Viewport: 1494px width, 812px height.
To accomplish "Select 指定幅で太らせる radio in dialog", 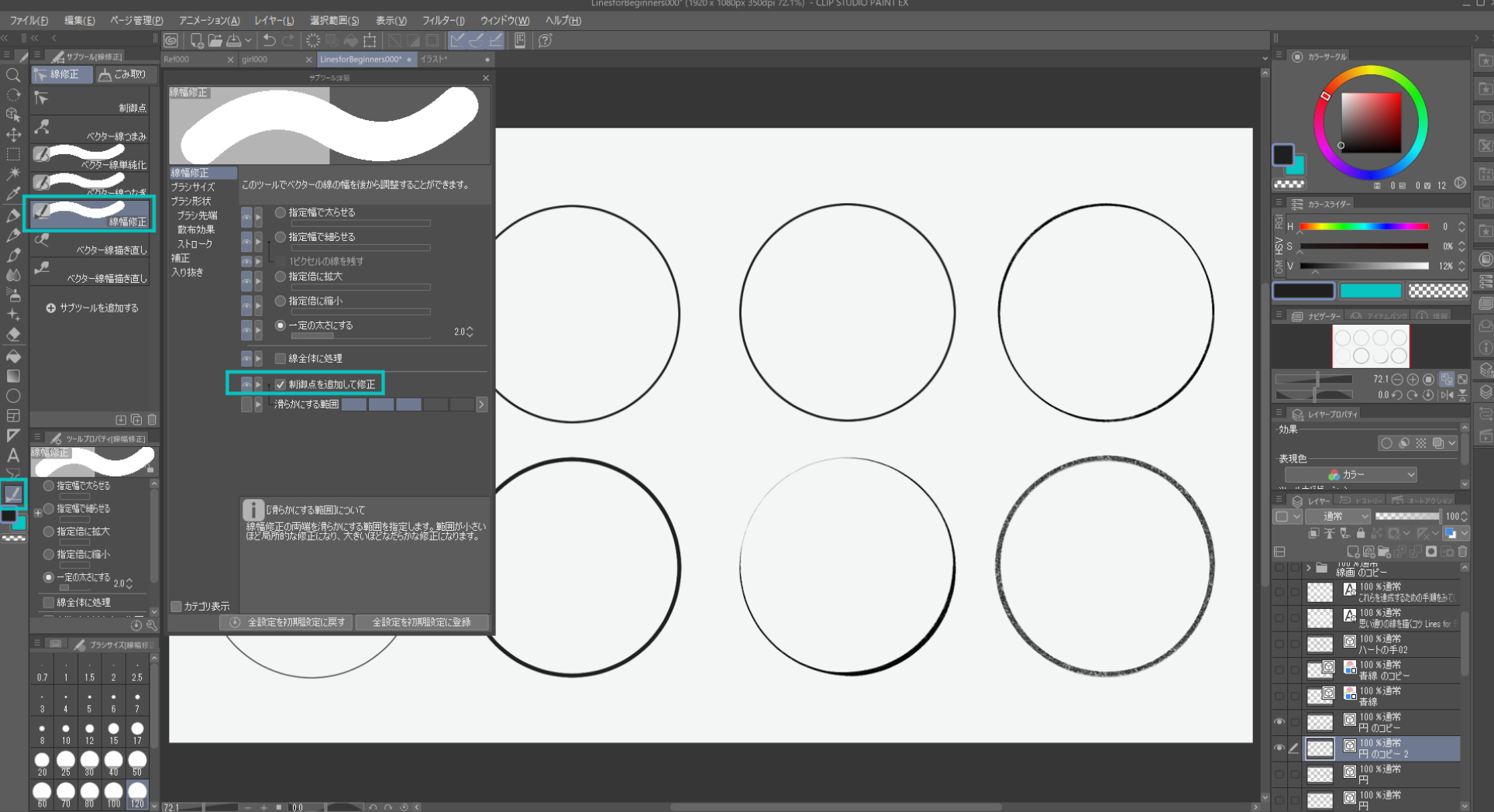I will click(x=281, y=212).
